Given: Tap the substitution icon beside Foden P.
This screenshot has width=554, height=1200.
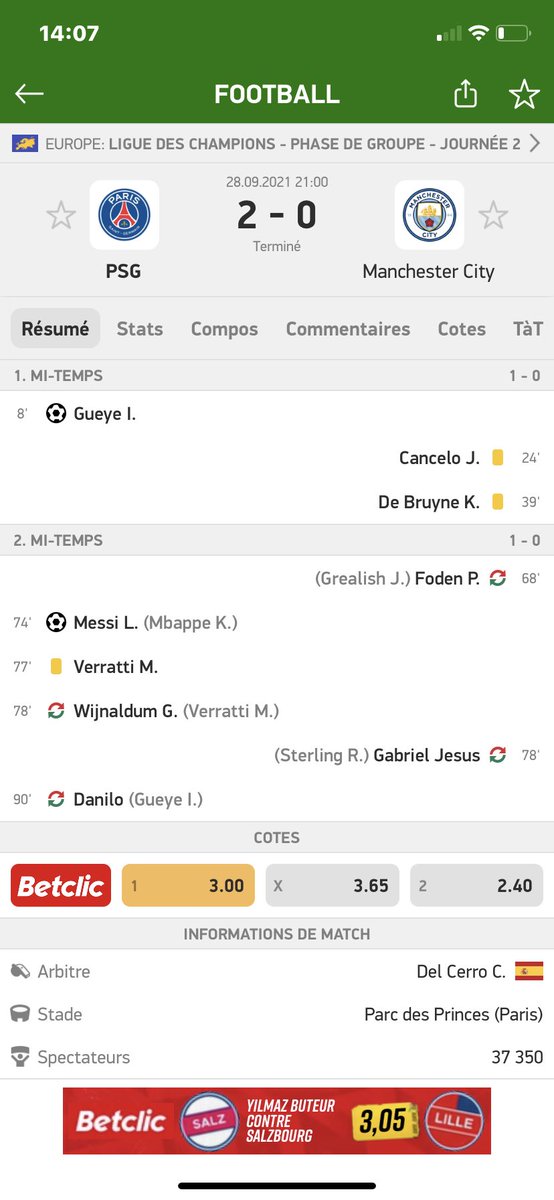Looking at the screenshot, I should 497,578.
